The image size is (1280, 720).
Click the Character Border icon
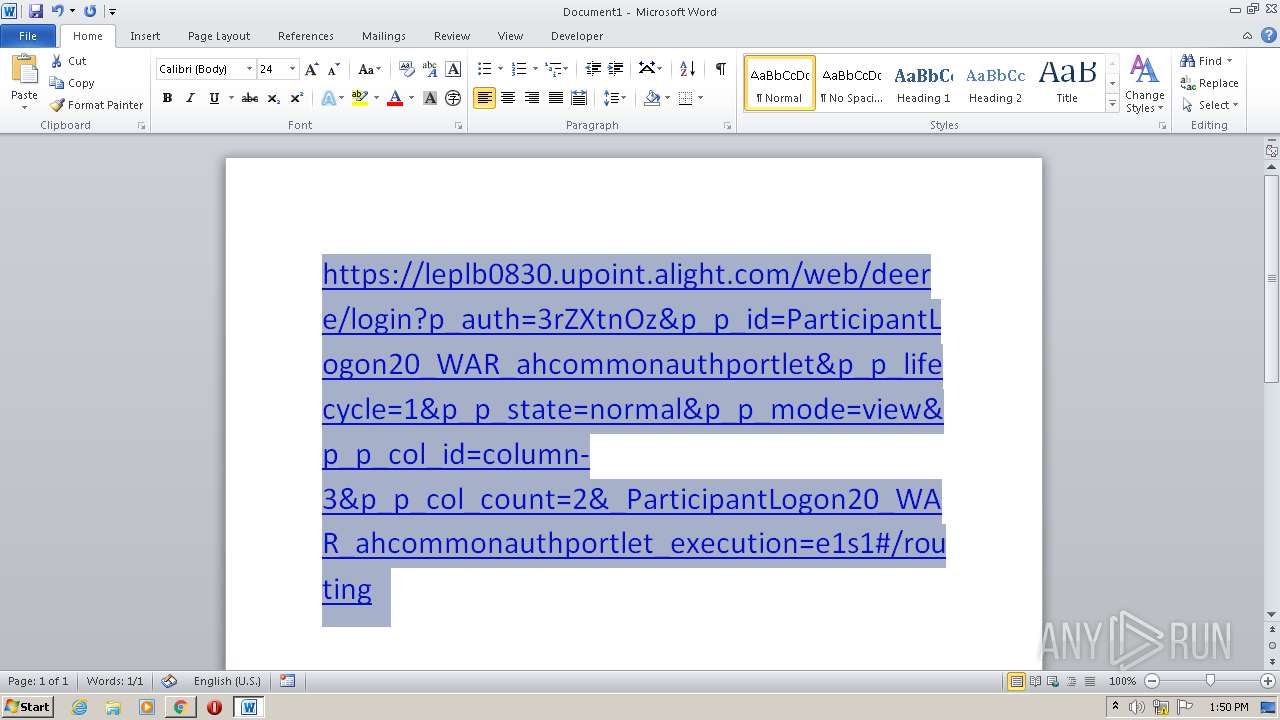pos(453,69)
